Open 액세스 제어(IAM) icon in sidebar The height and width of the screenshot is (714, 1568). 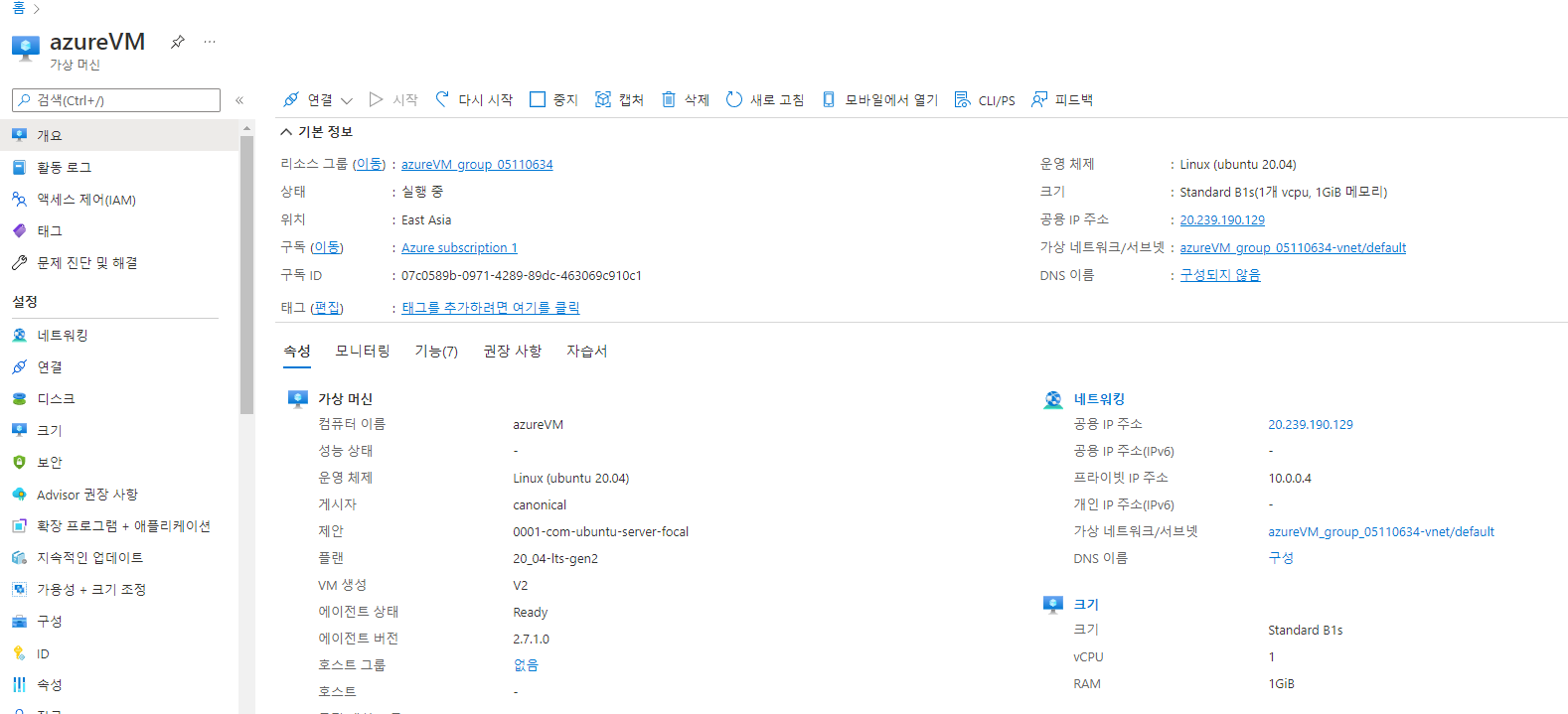point(19,199)
